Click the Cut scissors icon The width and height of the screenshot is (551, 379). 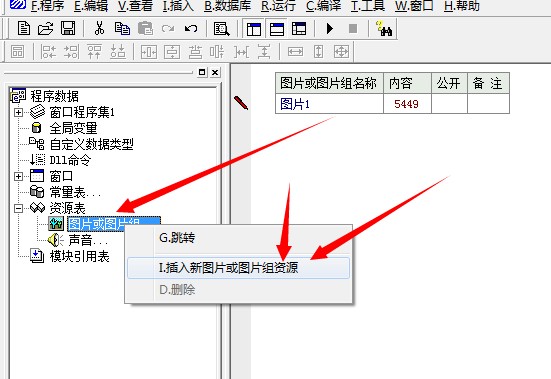click(x=99, y=28)
